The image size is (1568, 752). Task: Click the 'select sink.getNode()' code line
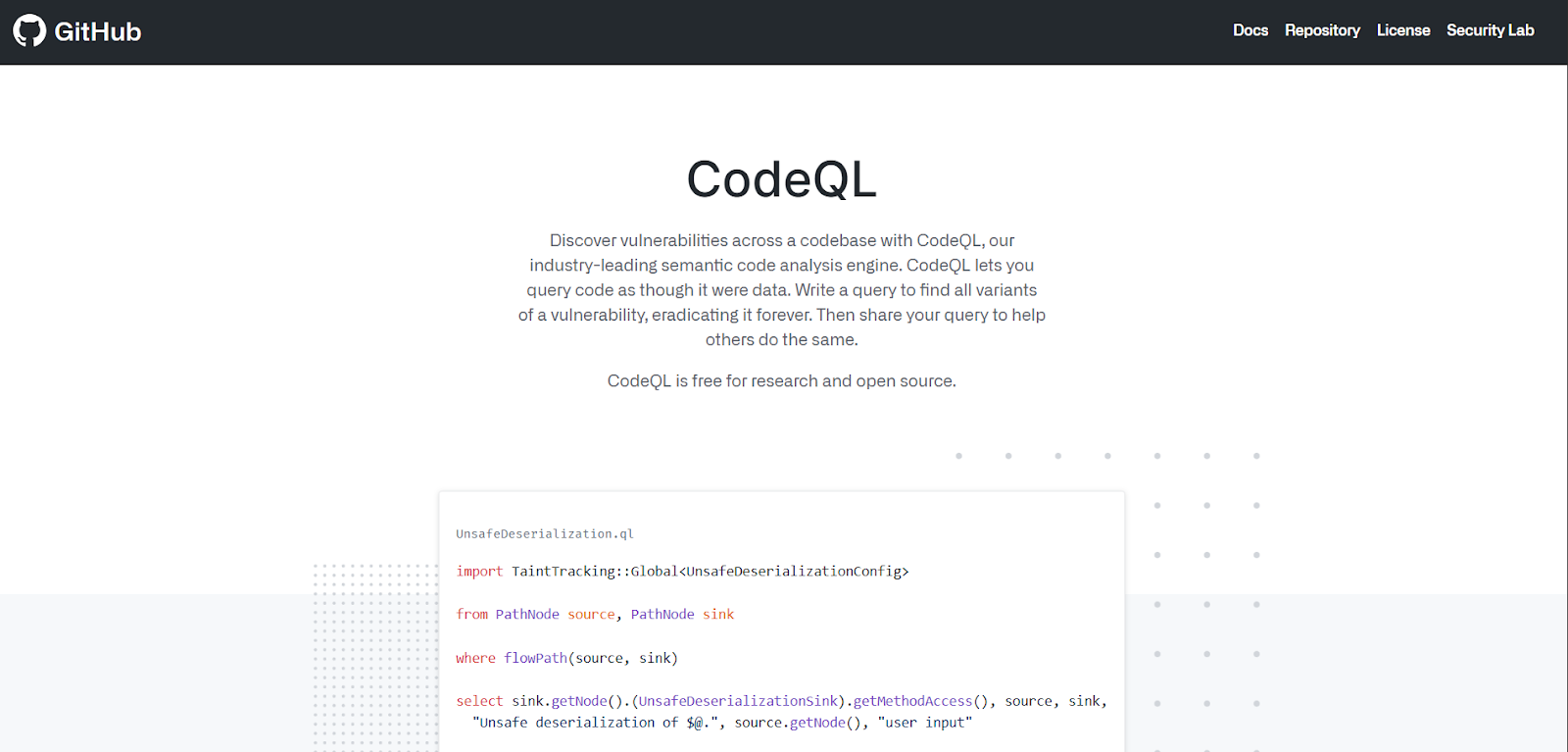coord(781,701)
